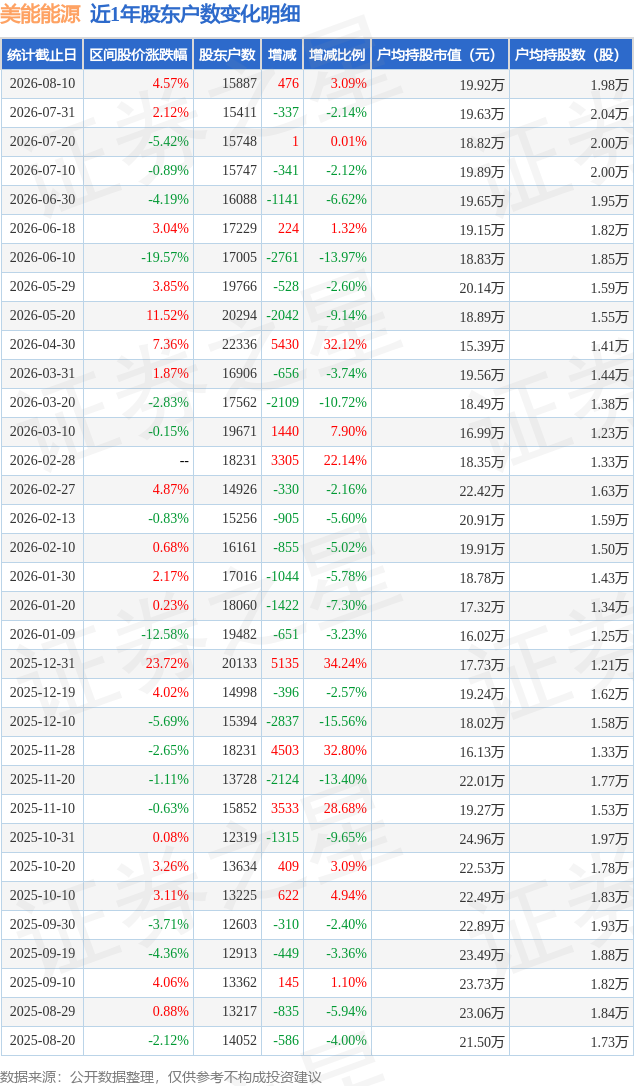The height and width of the screenshot is (1086, 634).
Task: Click the 2025-08-20 date cell
Action: (42, 1040)
